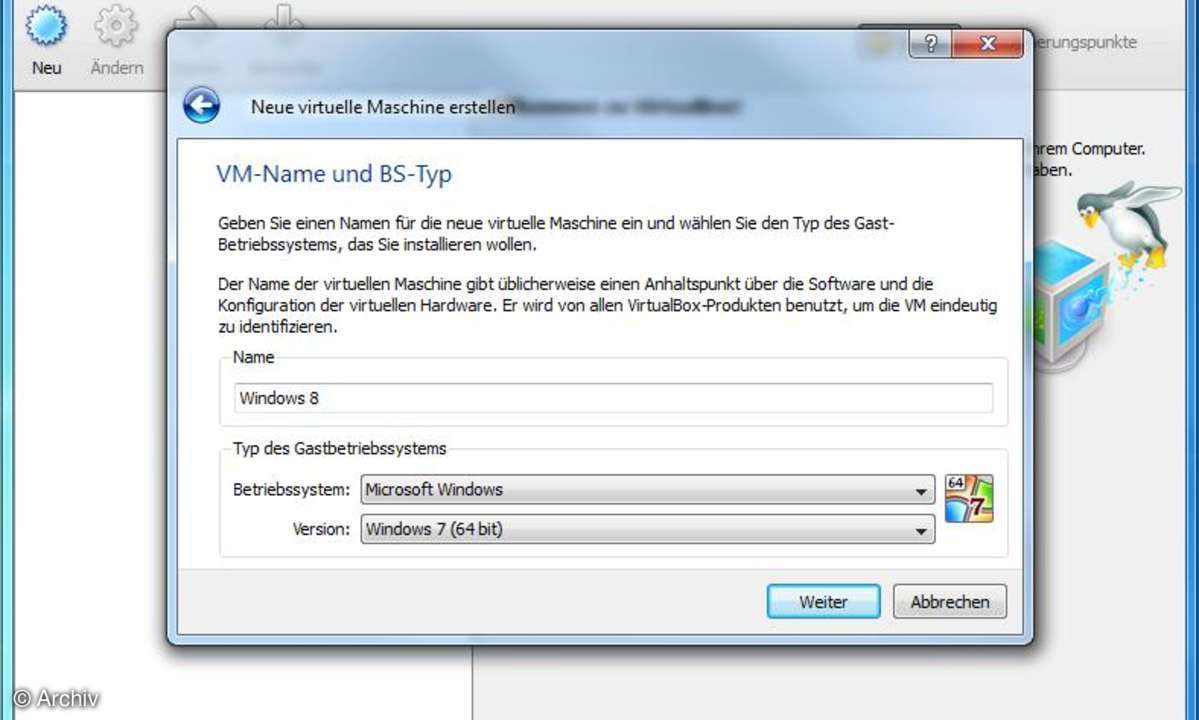The image size is (1199, 720).
Task: Click the Windows 7 64-bit OS icon
Action: pyautogui.click(x=969, y=498)
